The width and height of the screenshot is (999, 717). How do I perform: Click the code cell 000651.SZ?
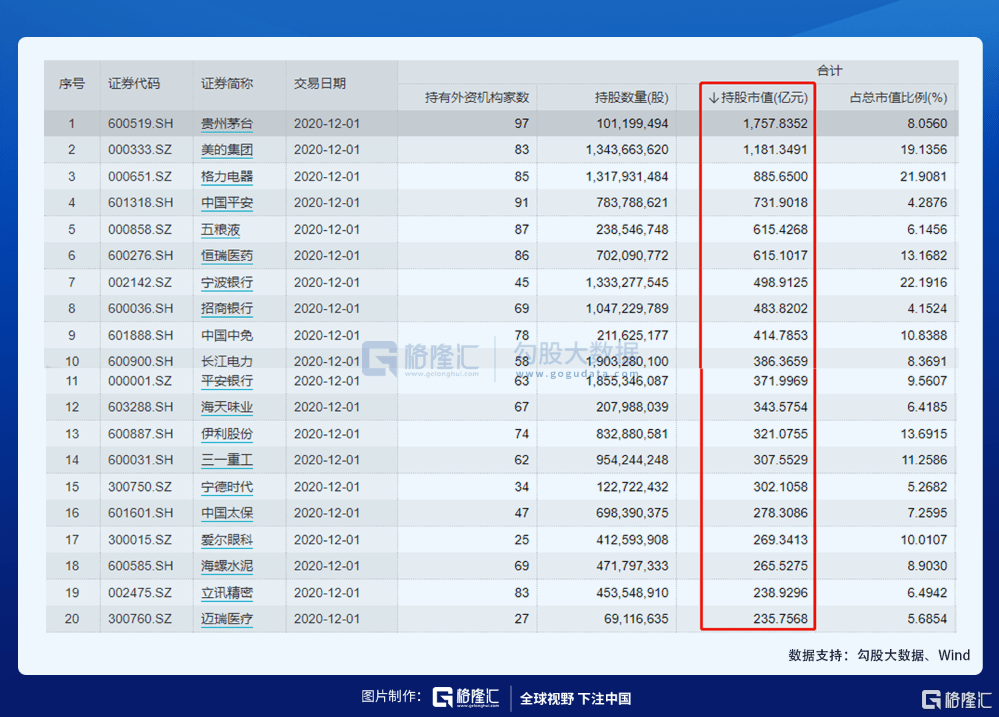tap(140, 177)
